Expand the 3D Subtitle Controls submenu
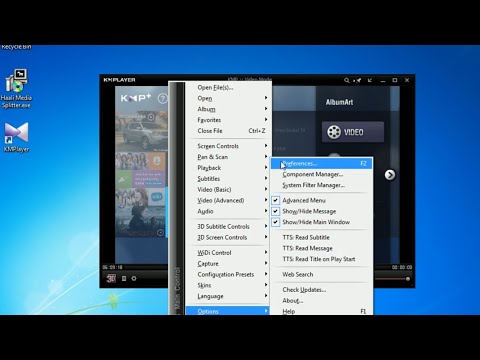The image size is (480, 360). tap(229, 226)
